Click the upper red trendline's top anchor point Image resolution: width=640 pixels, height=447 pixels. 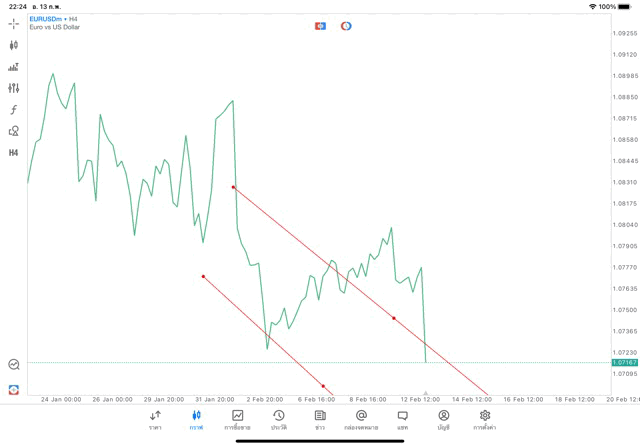[233, 187]
